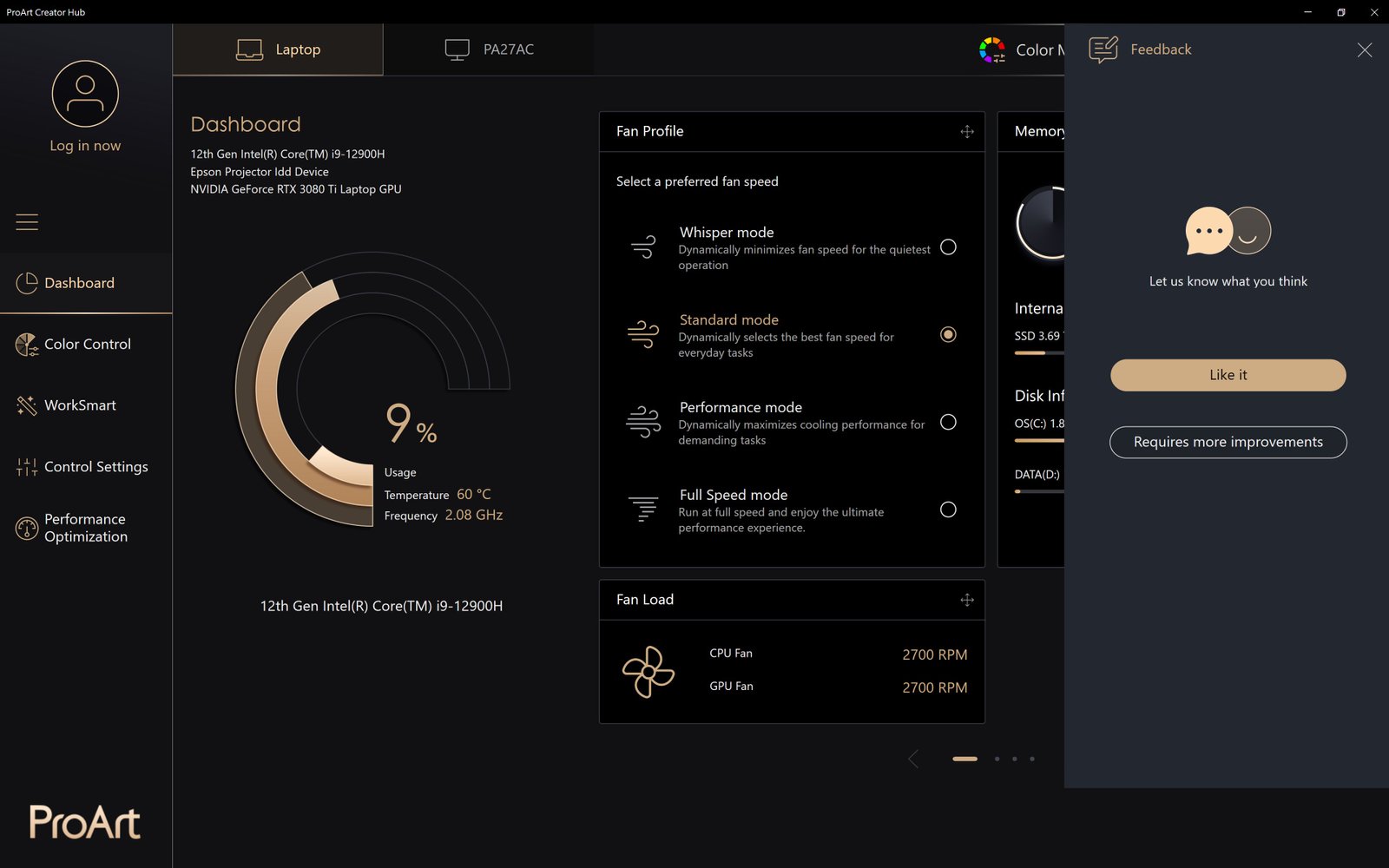The height and width of the screenshot is (868, 1389).
Task: Click the user profile avatar icon
Action: [85, 94]
